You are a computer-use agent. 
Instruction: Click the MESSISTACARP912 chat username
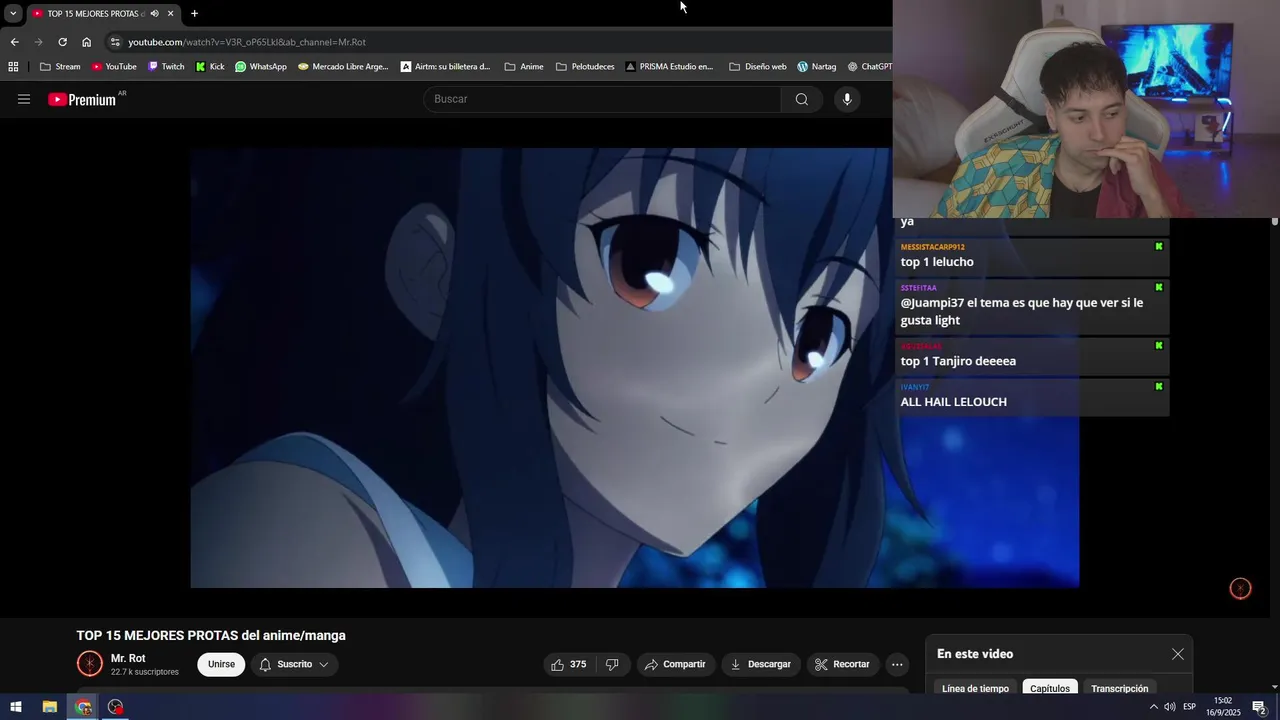tap(933, 247)
